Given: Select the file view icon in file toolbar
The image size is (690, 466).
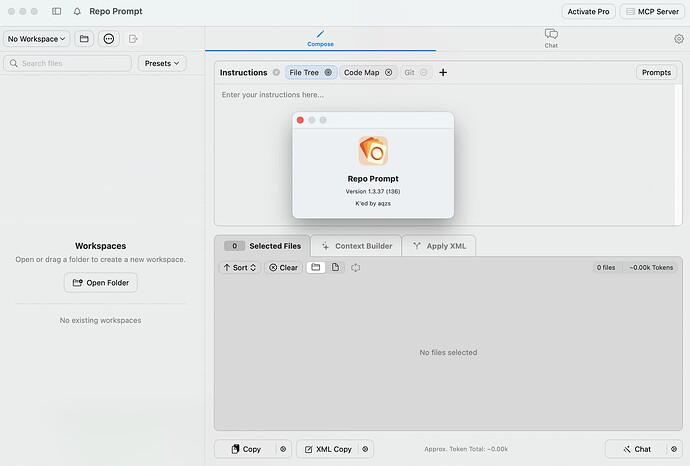Looking at the screenshot, I should coord(335,267).
